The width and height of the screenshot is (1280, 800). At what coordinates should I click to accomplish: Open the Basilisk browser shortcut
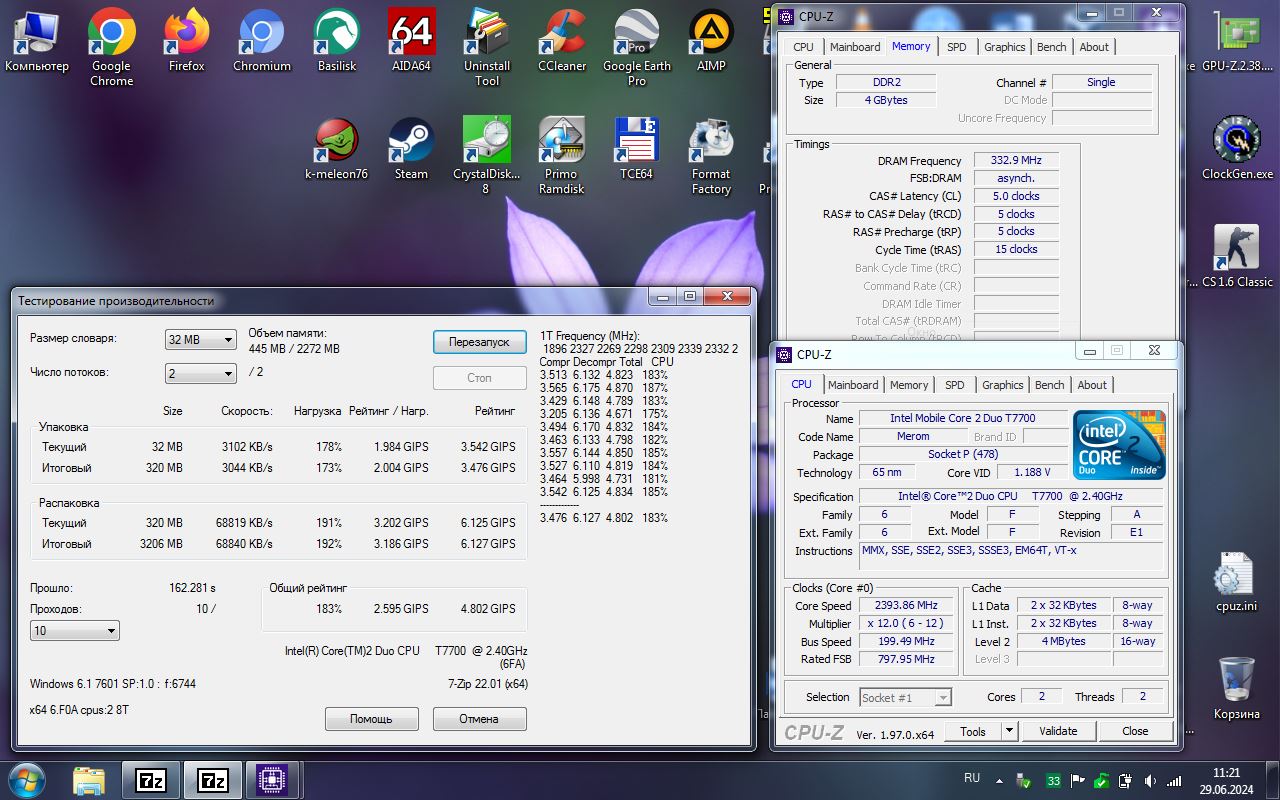337,42
